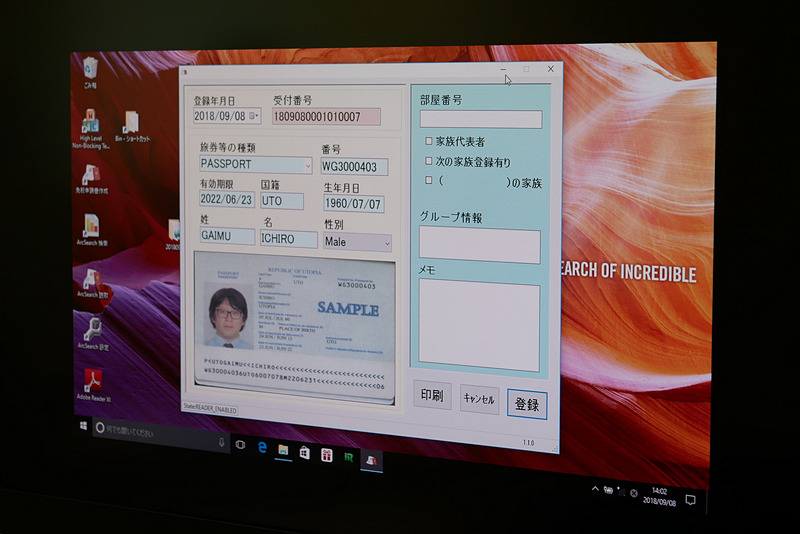
Task: Select the active passport app taskbar icon
Action: (x=371, y=460)
